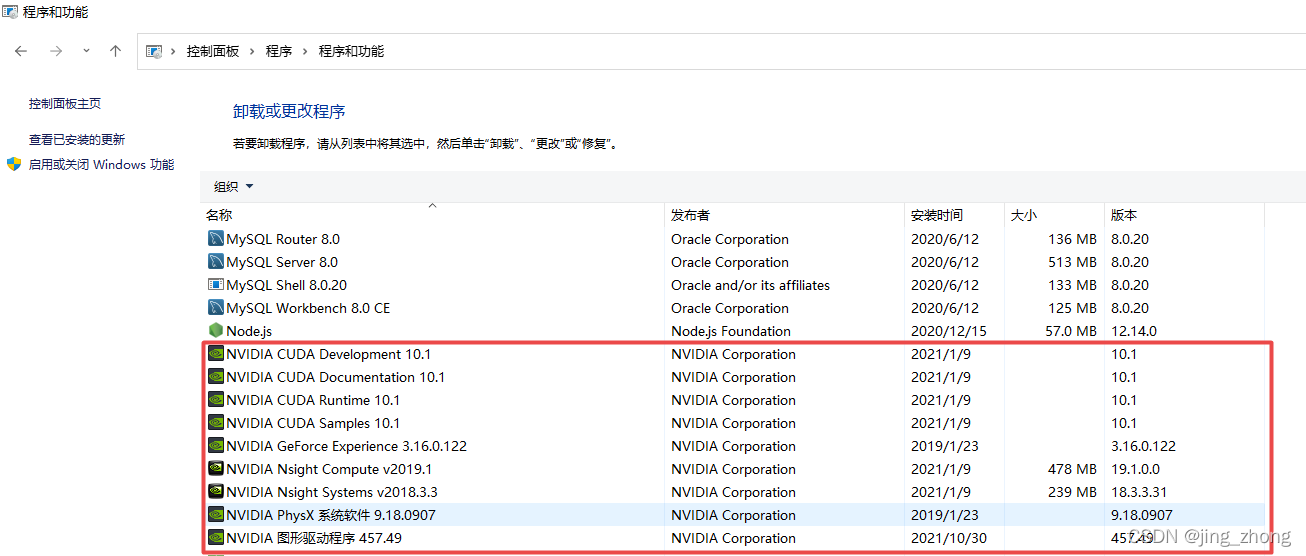
Task: Select NVIDIA 图形驱动程序 457.49 entry
Action: (x=314, y=538)
